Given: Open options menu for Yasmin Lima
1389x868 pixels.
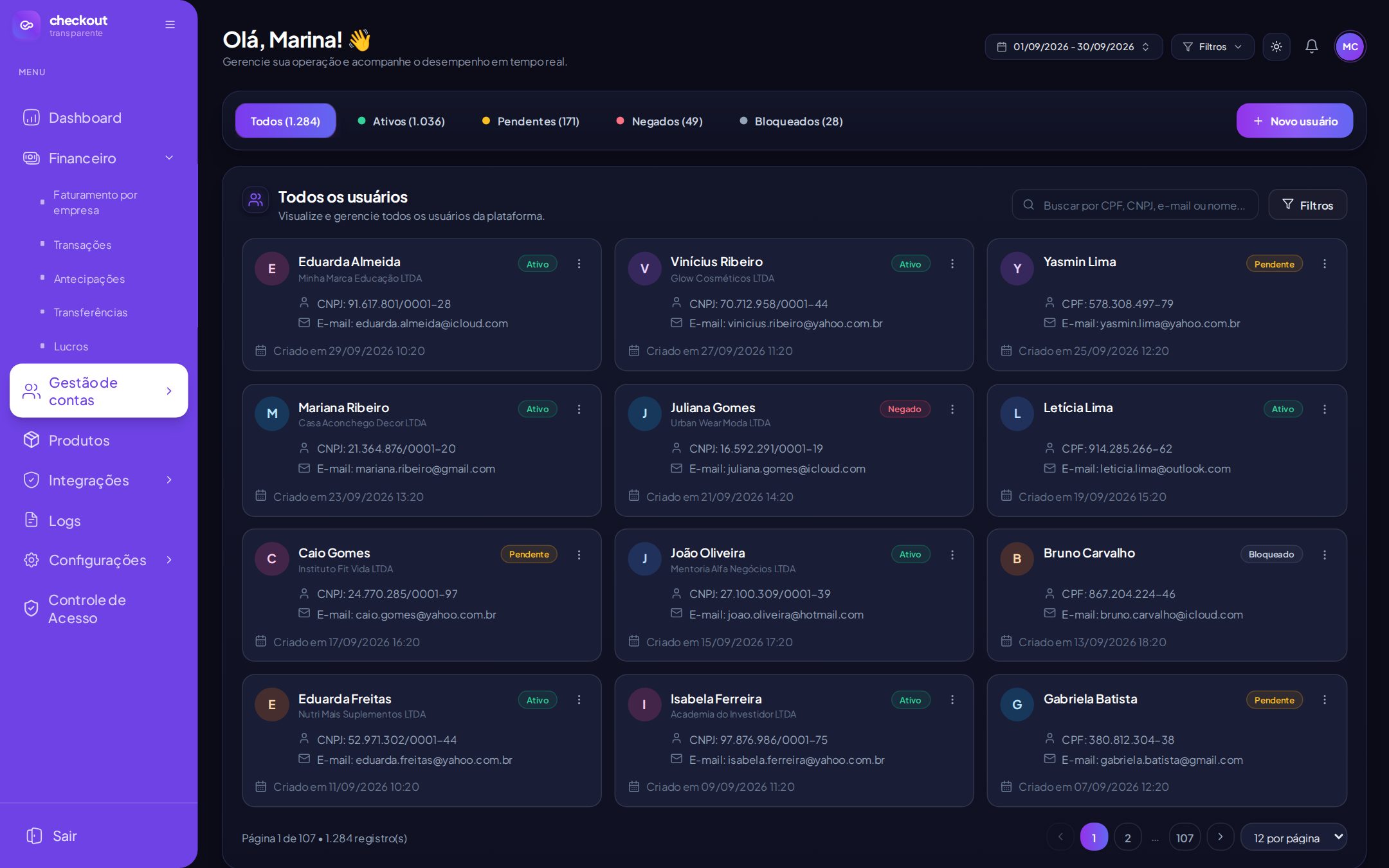Looking at the screenshot, I should point(1324,264).
